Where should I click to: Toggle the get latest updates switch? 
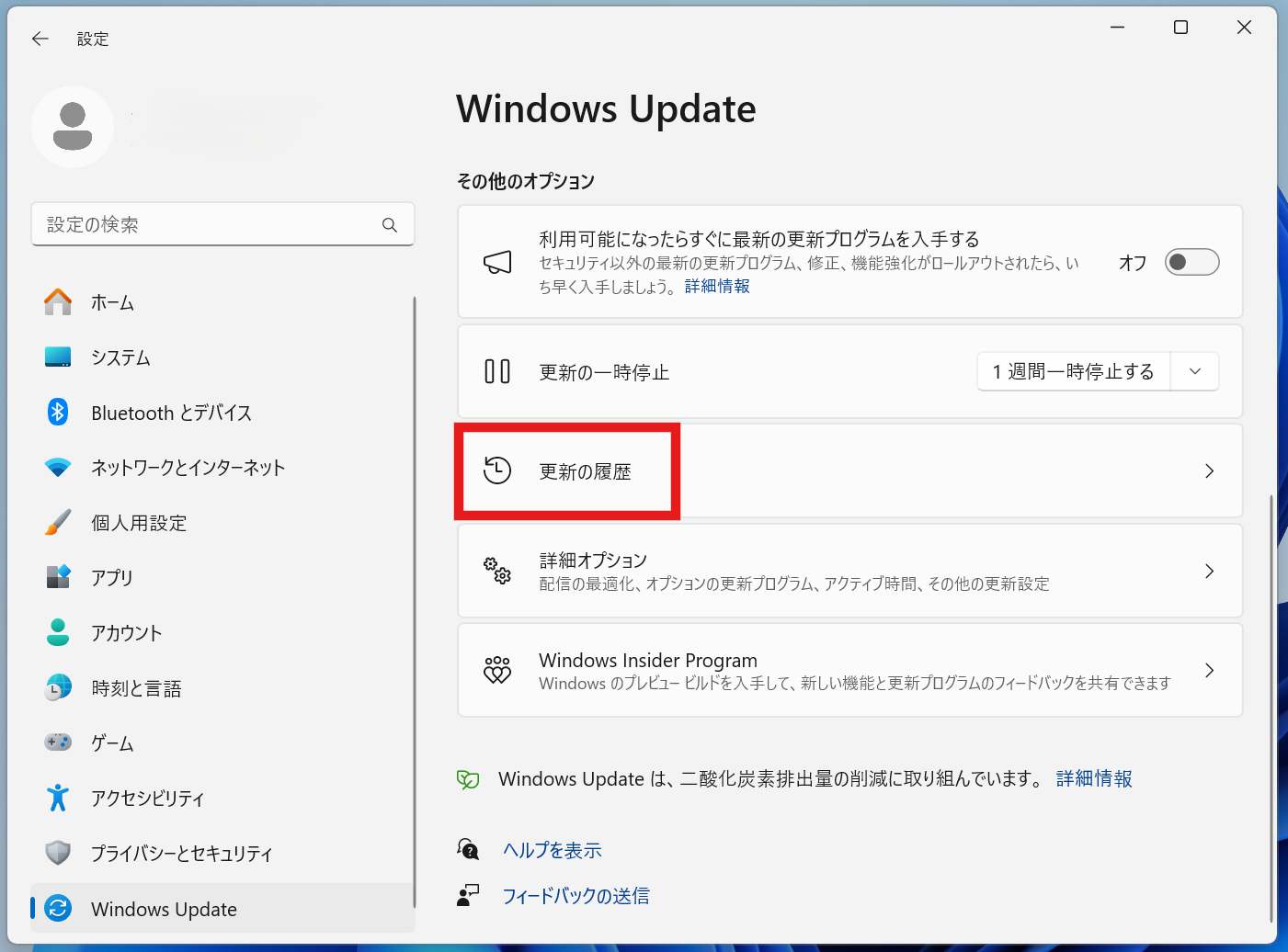click(1191, 262)
